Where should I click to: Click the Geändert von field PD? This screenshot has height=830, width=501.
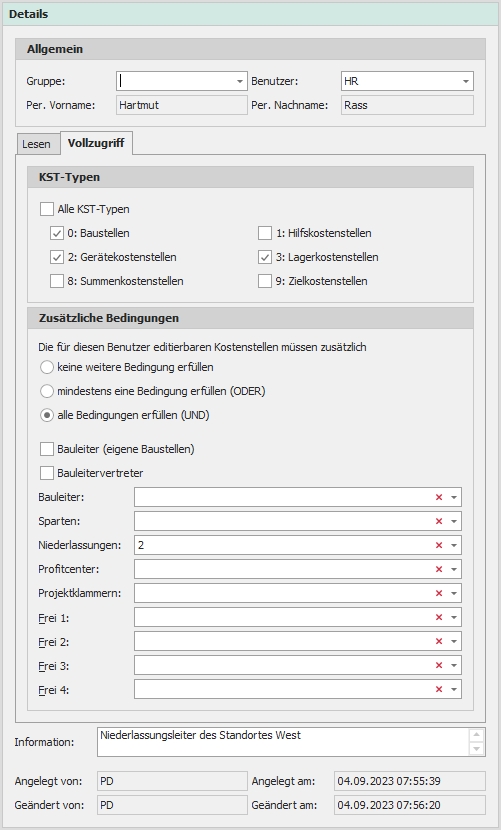point(172,805)
